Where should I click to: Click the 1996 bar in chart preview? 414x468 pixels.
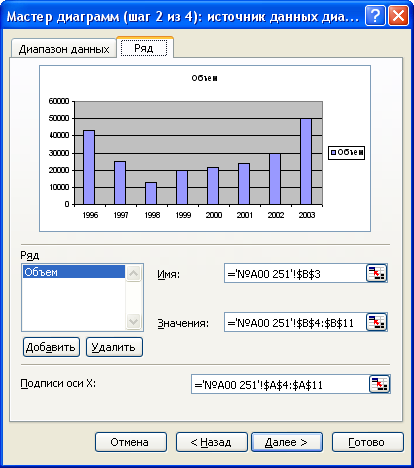(x=89, y=167)
